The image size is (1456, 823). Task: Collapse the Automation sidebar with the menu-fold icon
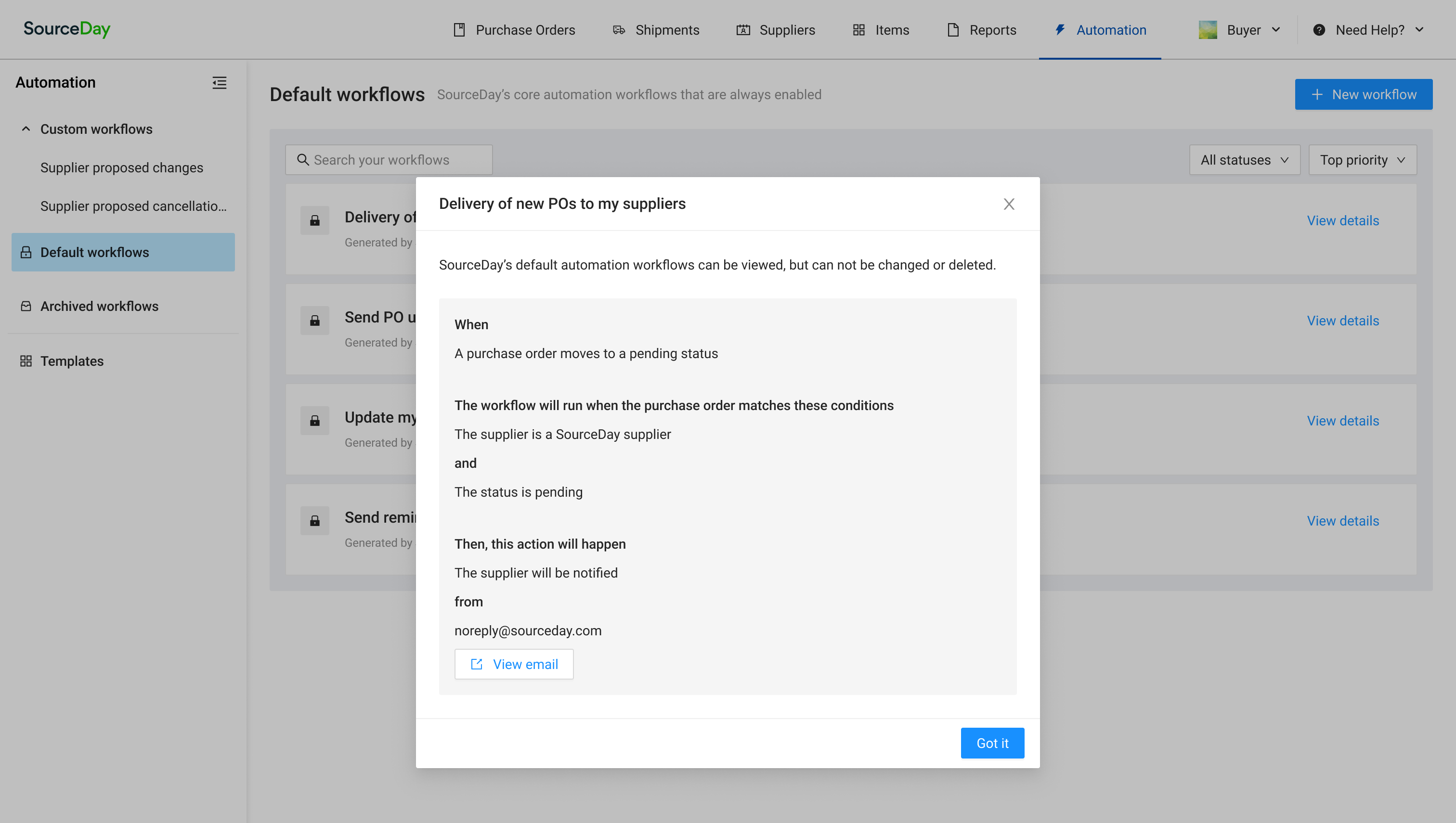click(x=220, y=82)
